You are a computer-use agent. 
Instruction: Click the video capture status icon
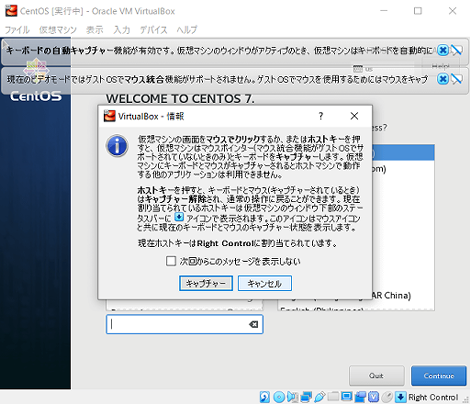(x=360, y=397)
